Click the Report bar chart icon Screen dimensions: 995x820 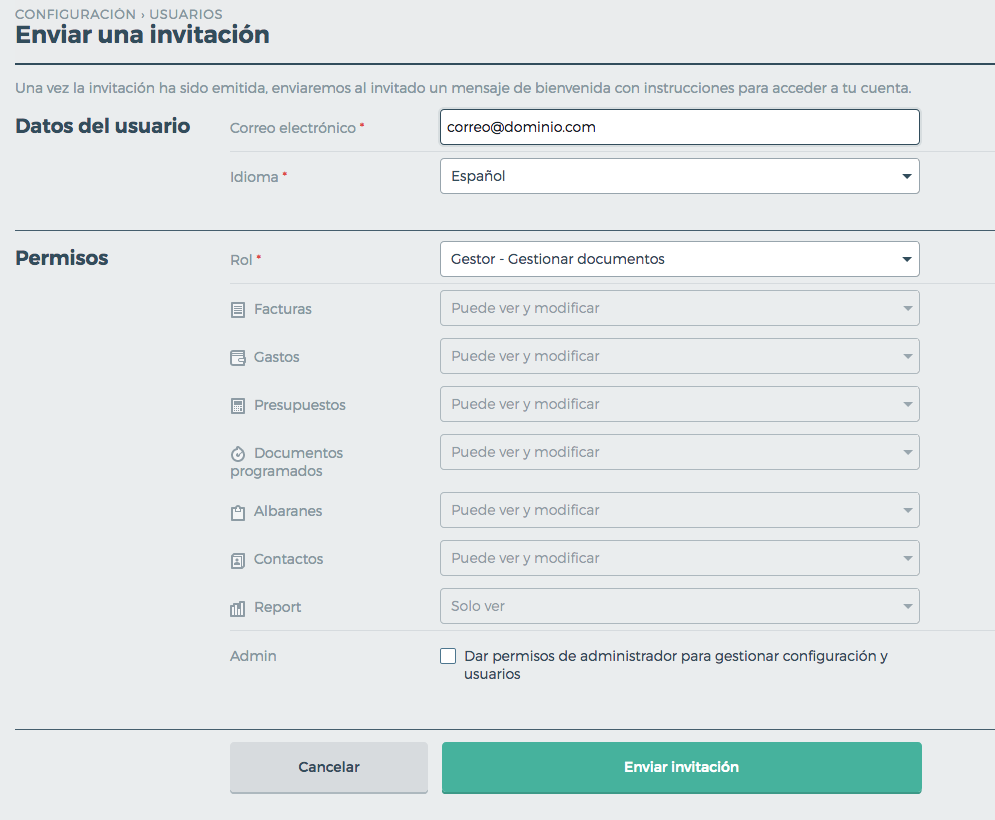(237, 609)
